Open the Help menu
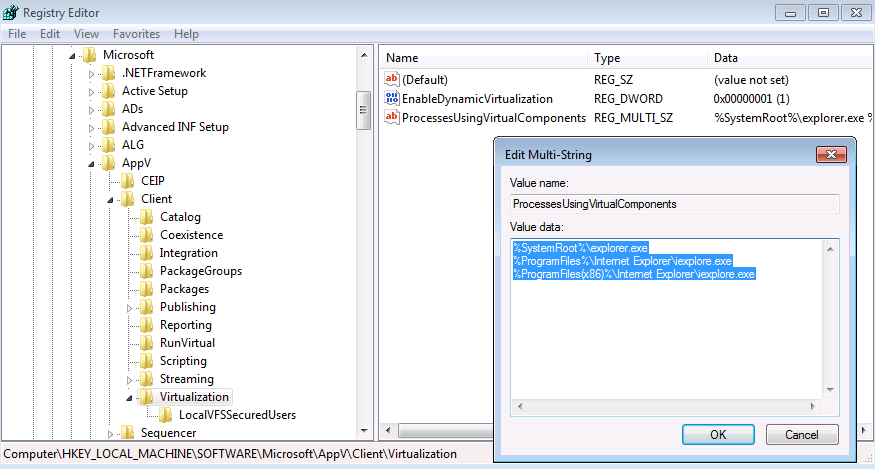Viewport: 875px width, 469px height. [x=186, y=34]
